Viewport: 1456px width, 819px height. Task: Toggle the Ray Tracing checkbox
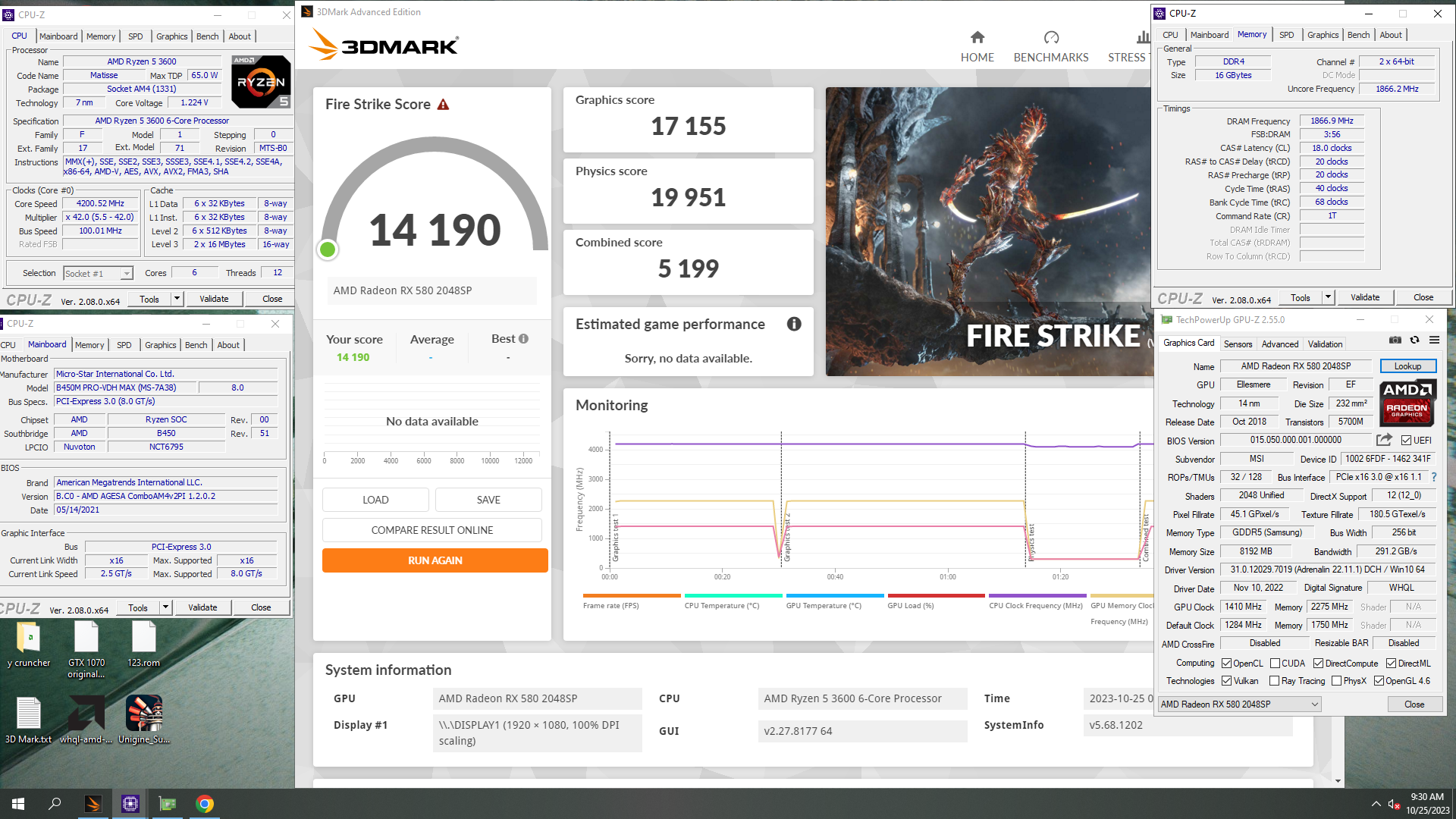coord(1274,680)
